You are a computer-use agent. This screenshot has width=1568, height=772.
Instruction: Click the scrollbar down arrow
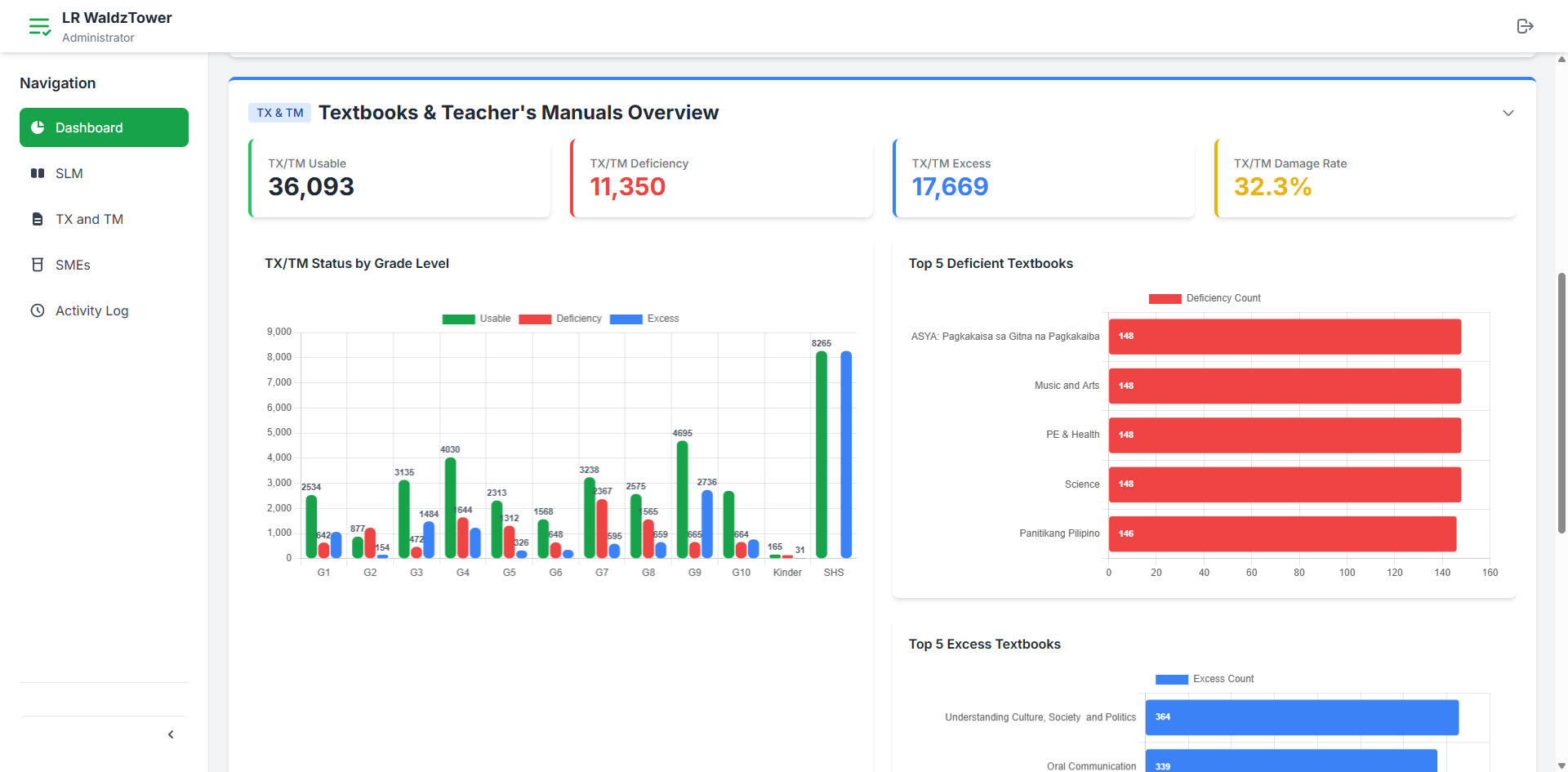click(1561, 766)
